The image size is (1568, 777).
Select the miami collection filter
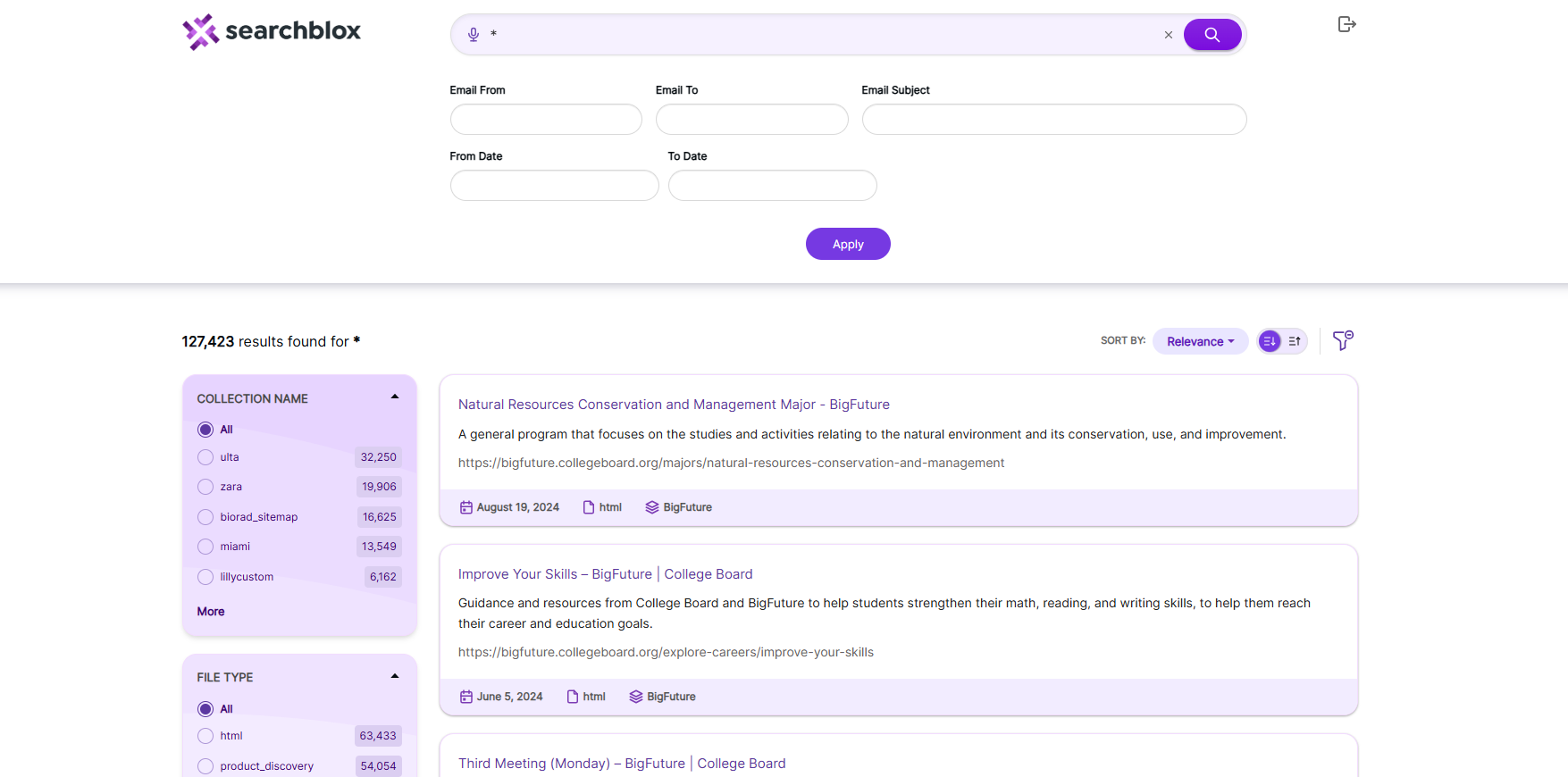pyautogui.click(x=205, y=547)
